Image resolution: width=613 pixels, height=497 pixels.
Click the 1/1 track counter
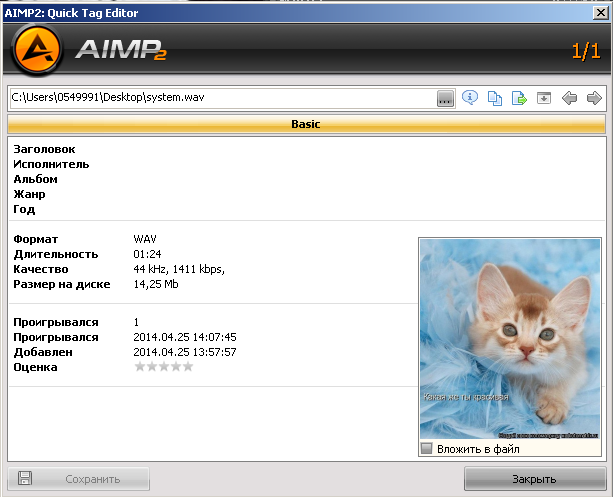coord(586,51)
